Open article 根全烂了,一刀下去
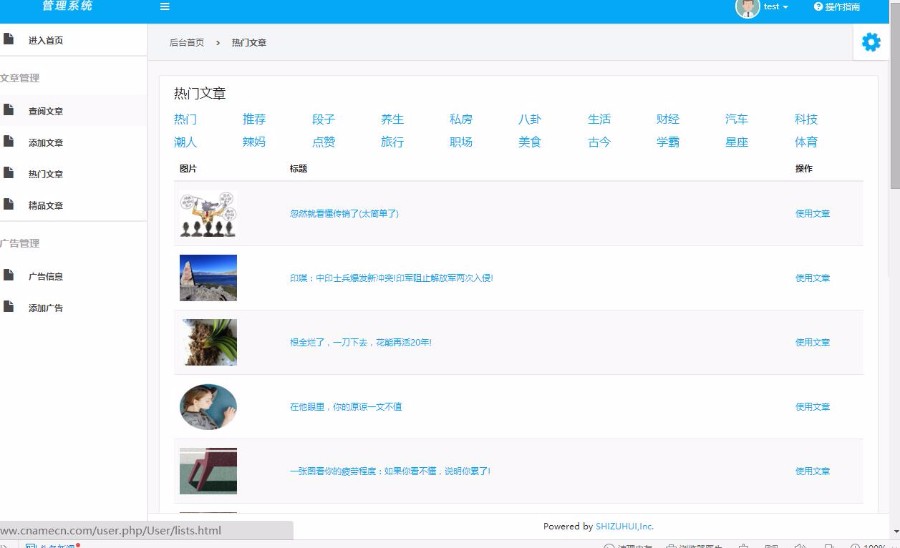Image resolution: width=900 pixels, height=548 pixels. pos(360,343)
